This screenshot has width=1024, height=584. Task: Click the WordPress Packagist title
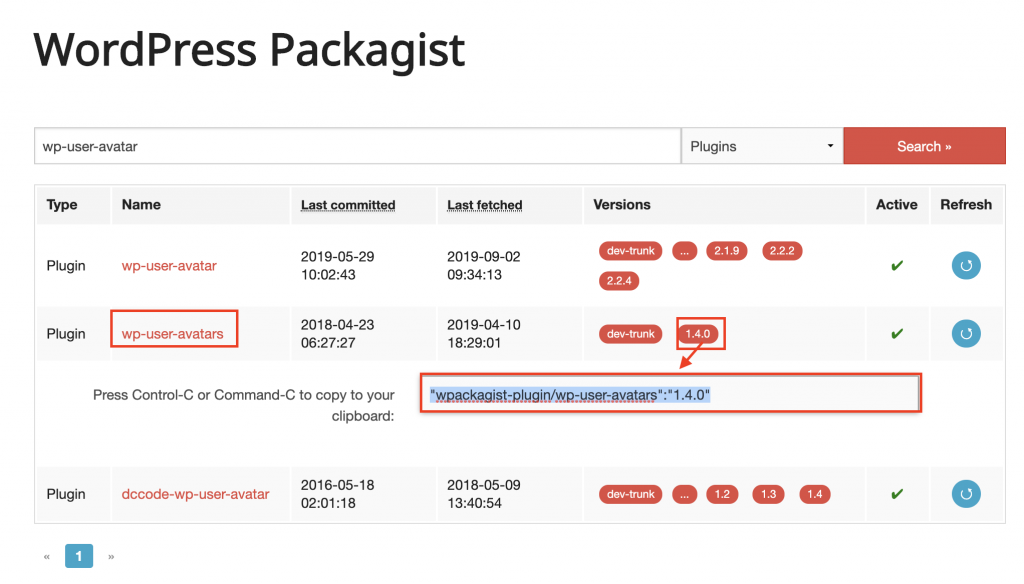coord(249,50)
